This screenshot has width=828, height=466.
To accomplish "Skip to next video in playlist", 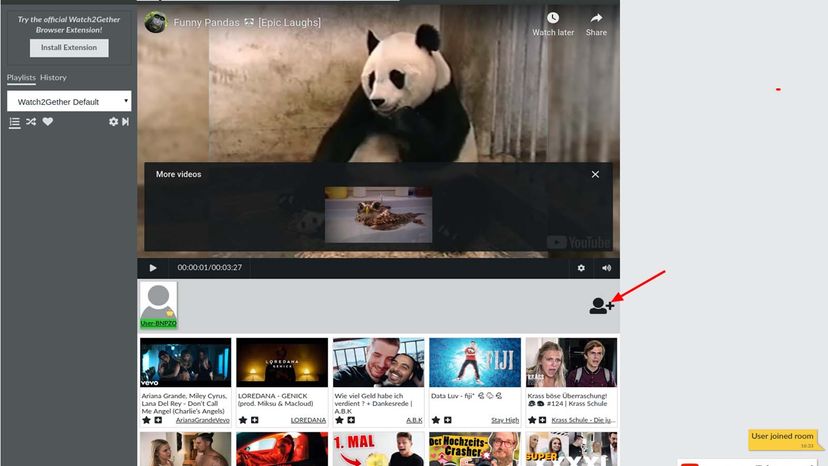I will (x=126, y=122).
